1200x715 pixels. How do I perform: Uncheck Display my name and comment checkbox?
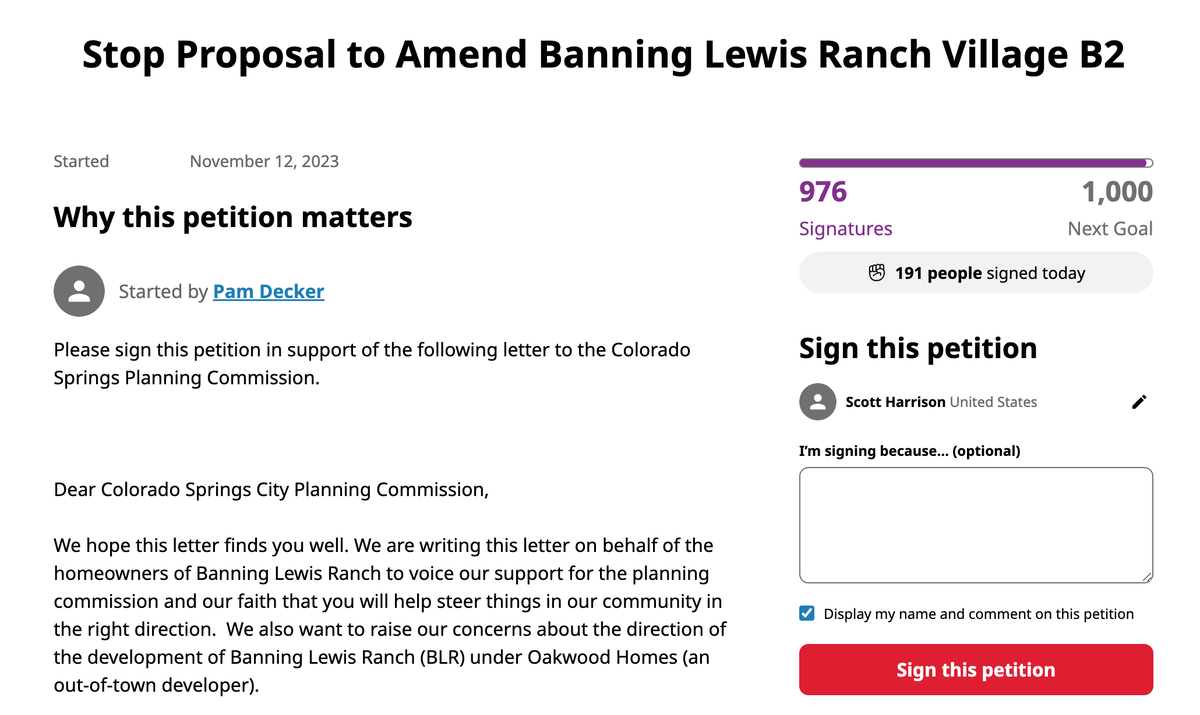[x=807, y=614]
